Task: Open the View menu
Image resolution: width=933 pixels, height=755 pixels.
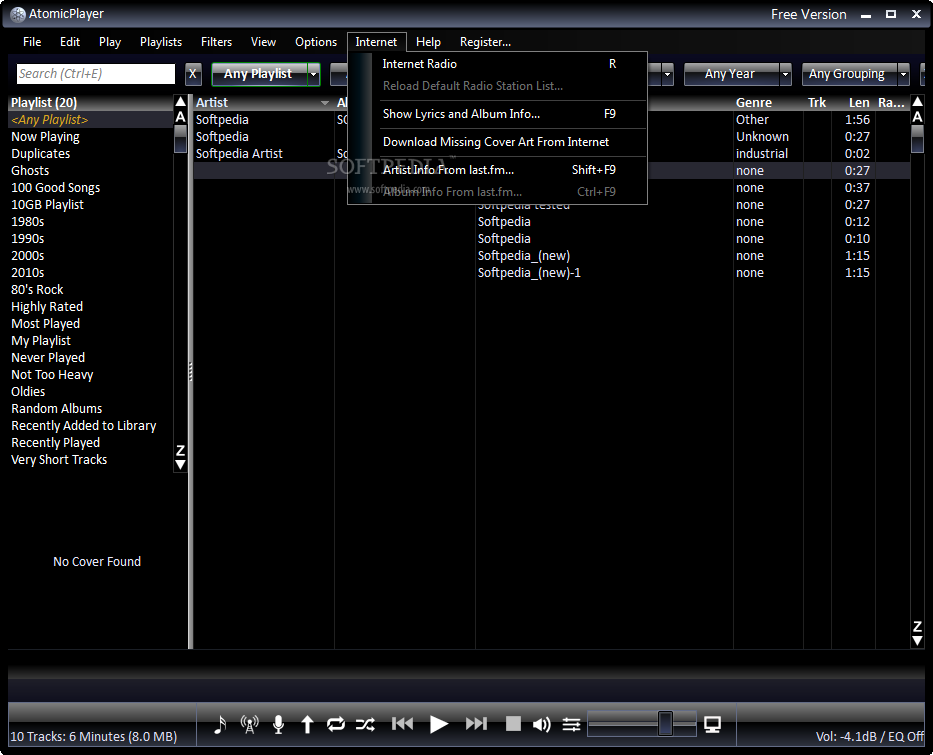Action: [x=263, y=42]
